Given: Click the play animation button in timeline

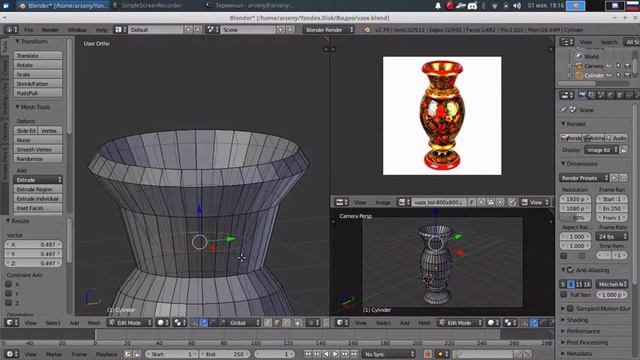Looking at the screenshot, I should [336, 354].
